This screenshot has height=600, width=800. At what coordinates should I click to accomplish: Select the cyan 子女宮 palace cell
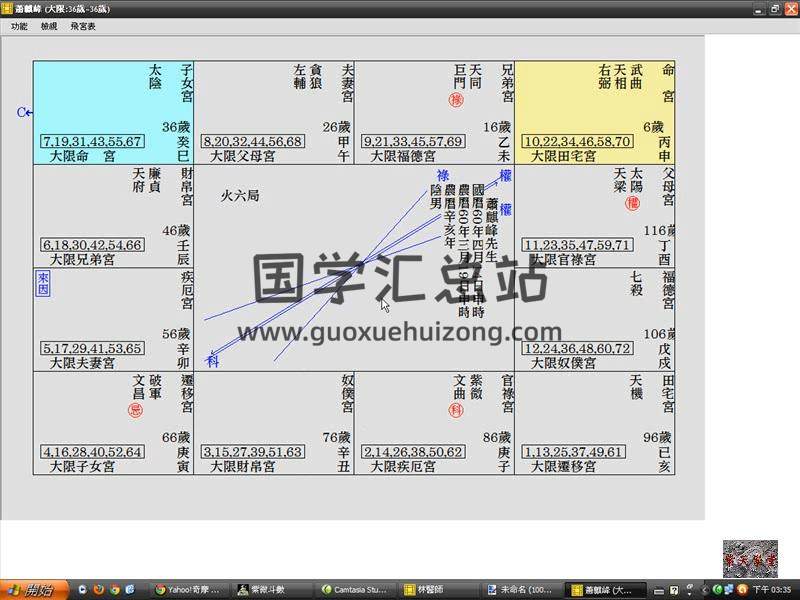click(x=113, y=113)
